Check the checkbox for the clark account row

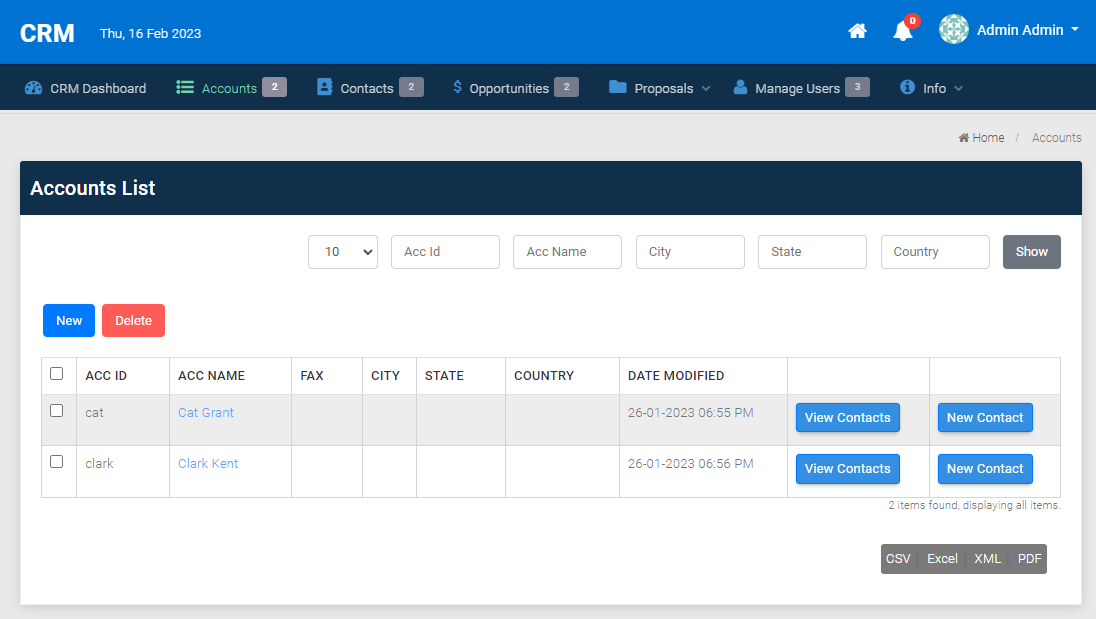pyautogui.click(x=57, y=462)
